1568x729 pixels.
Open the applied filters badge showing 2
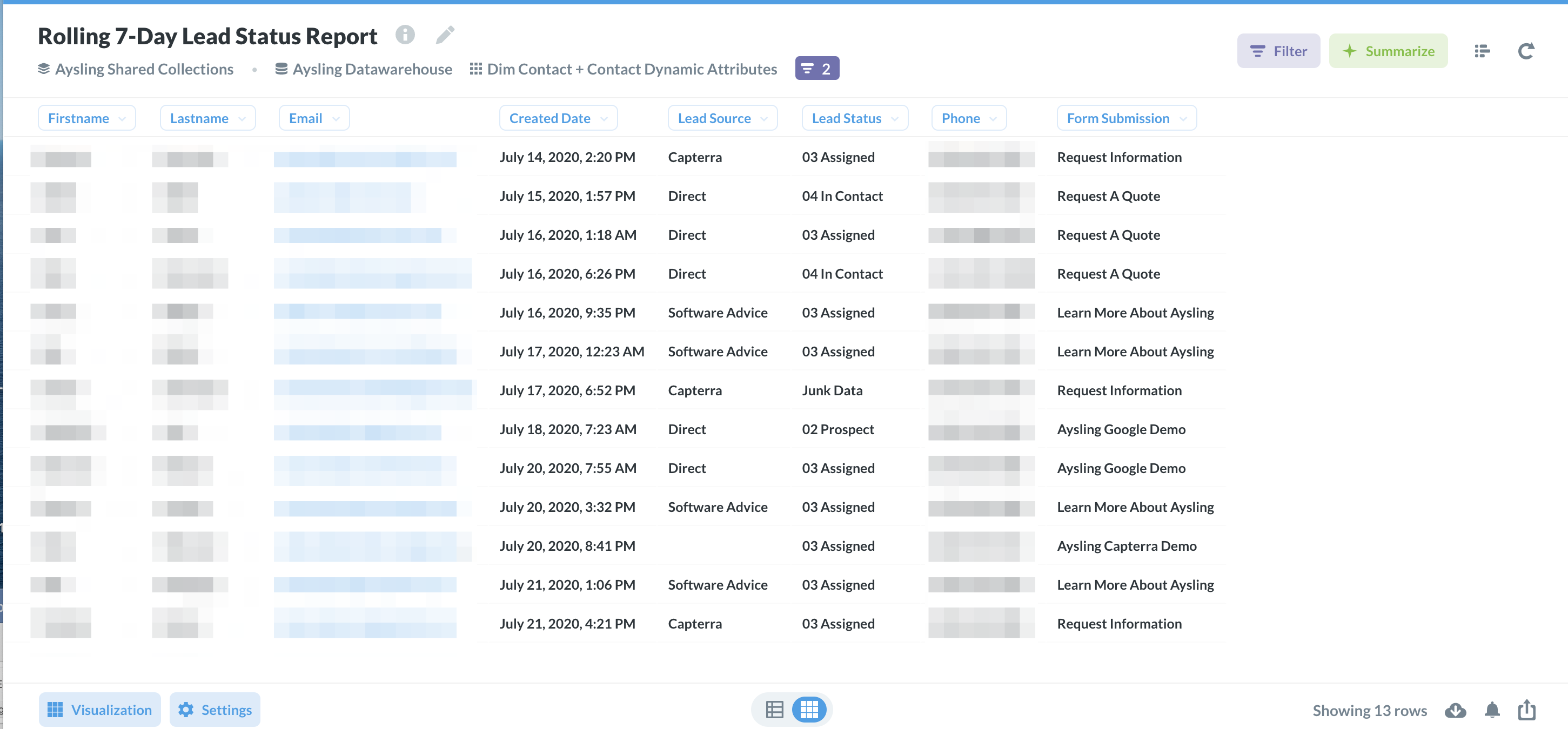pyautogui.click(x=816, y=69)
